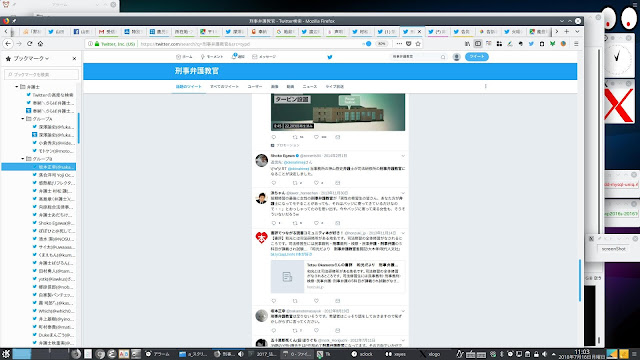This screenshot has height=360, width=640.
Task: Click the Pocket save icon in address bar
Action: point(409,44)
